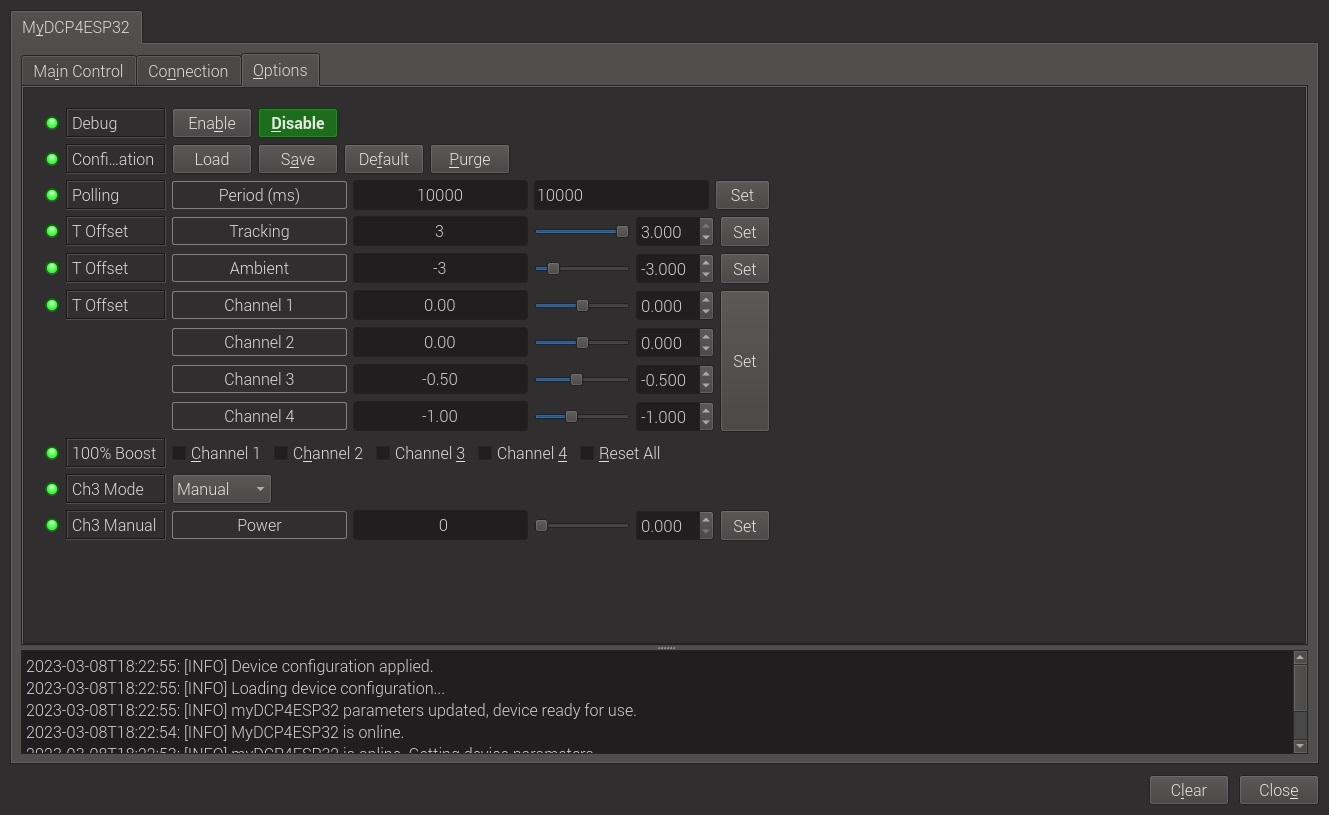Click the Polling period input field
This screenshot has width=1329, height=815.
point(620,195)
